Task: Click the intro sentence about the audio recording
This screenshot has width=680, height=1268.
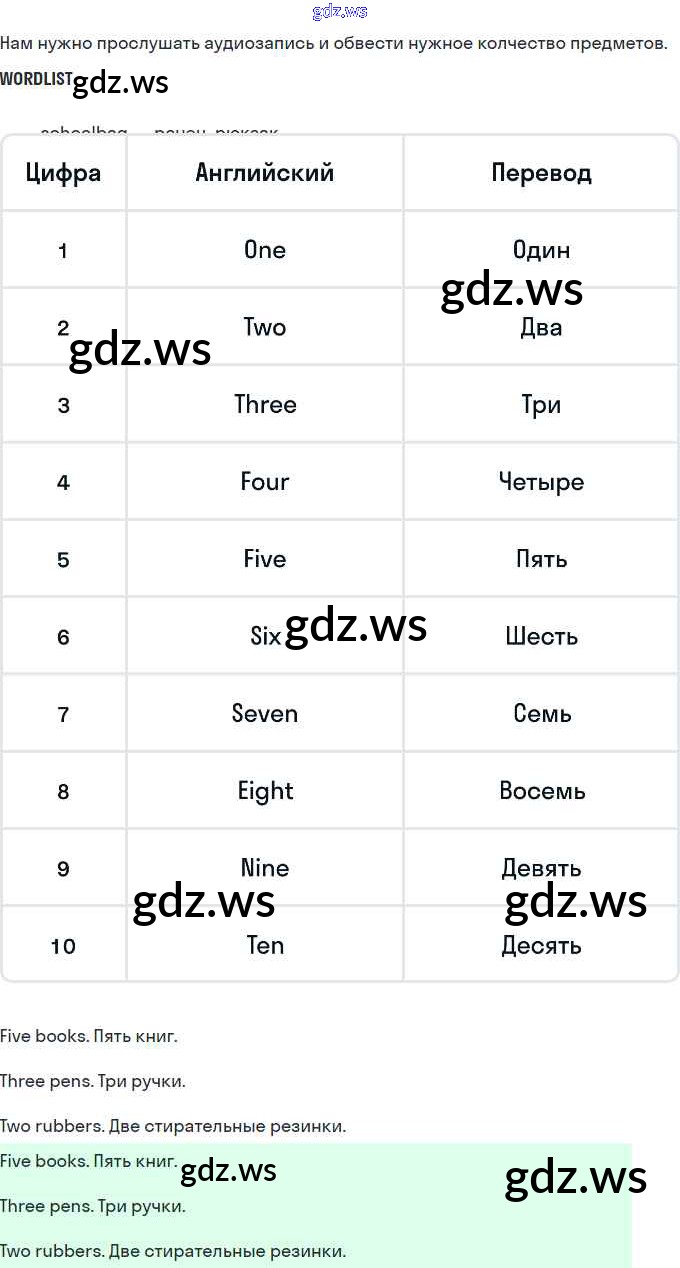Action: pos(333,43)
